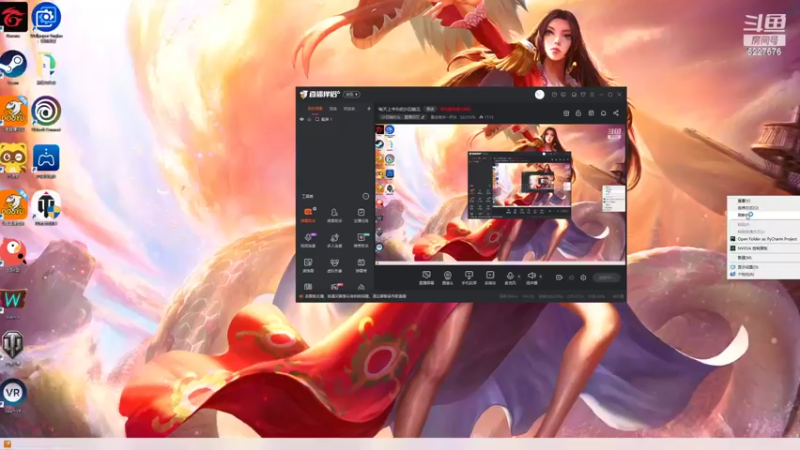Expand the speaker dropdown arrow
The image size is (800, 450).
[x=540, y=277]
